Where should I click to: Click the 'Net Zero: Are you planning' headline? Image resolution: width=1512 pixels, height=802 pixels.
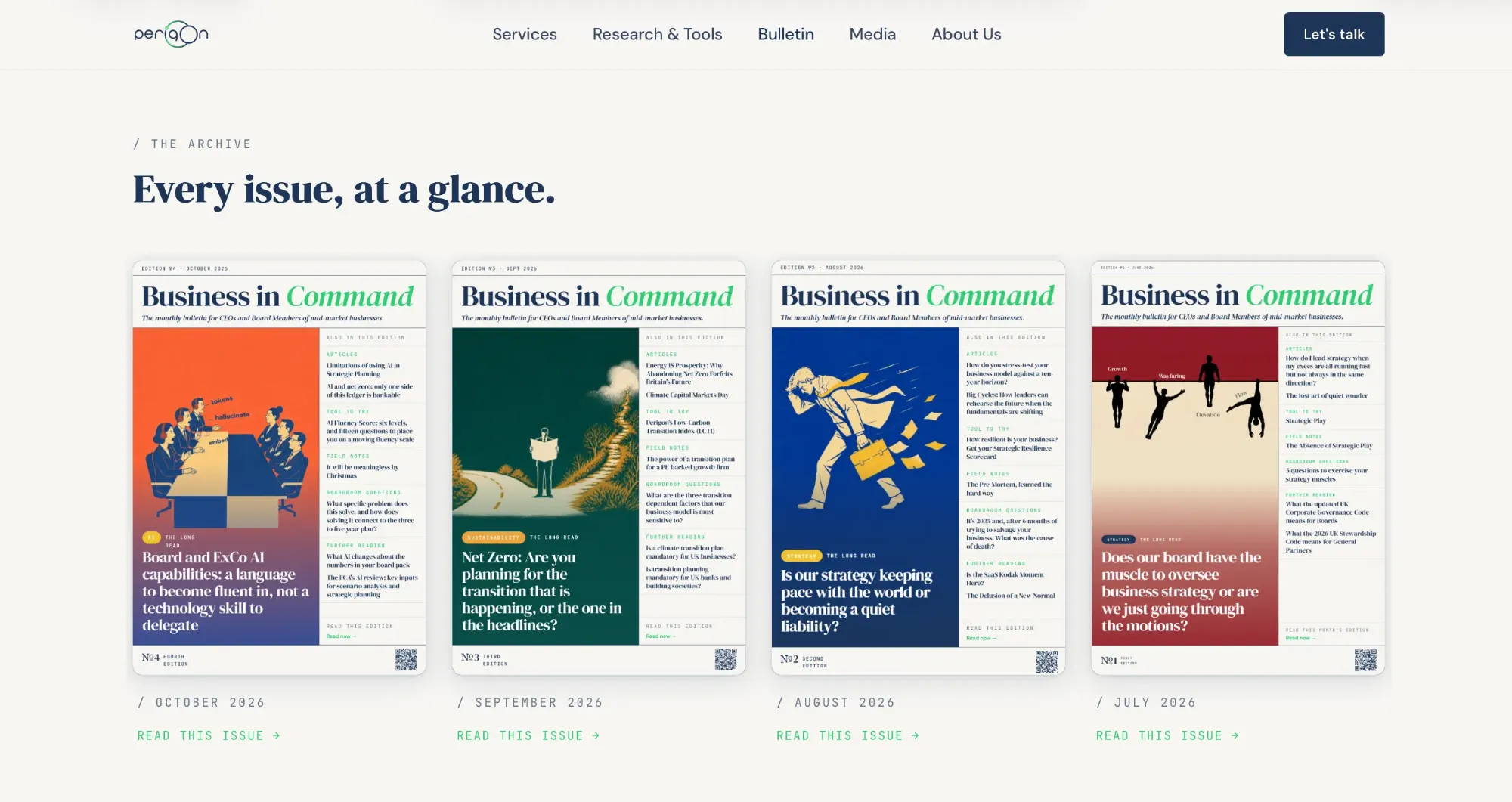click(541, 591)
